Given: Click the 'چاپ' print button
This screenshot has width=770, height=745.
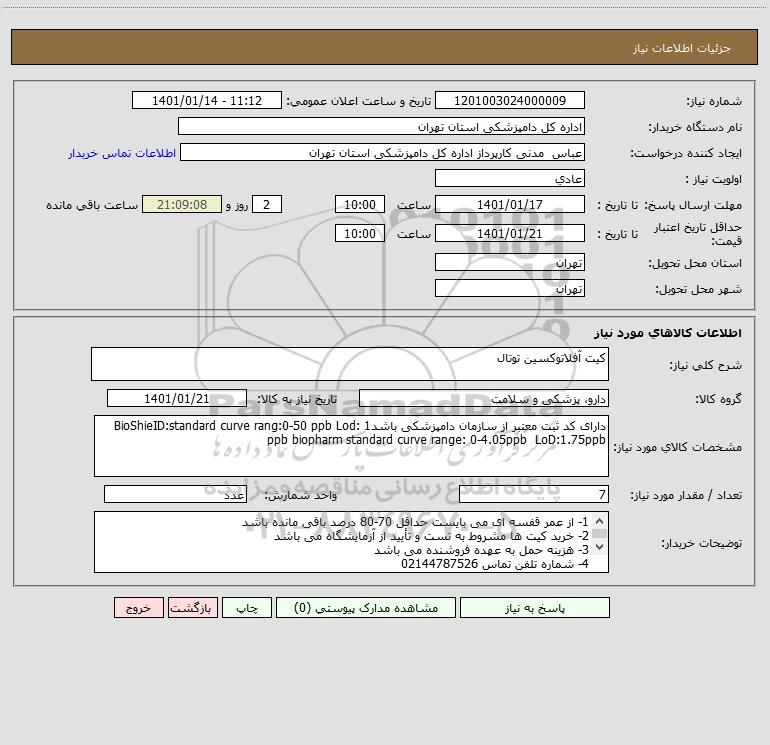Looking at the screenshot, I should point(247,608).
